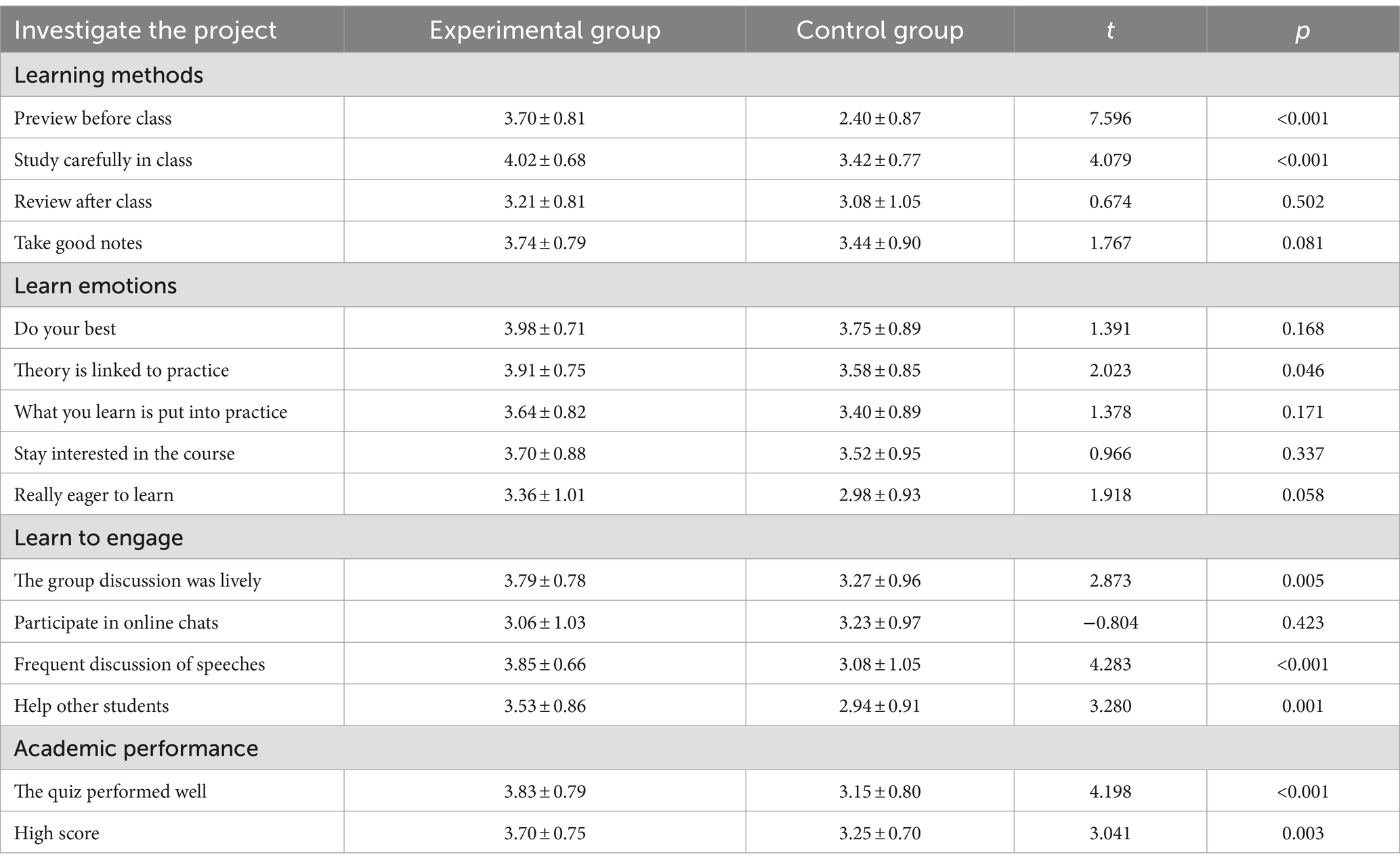Screen dimensions: 1400x865
Task: Select experimental value 4.02 ± 0.68
Action: click(x=545, y=161)
